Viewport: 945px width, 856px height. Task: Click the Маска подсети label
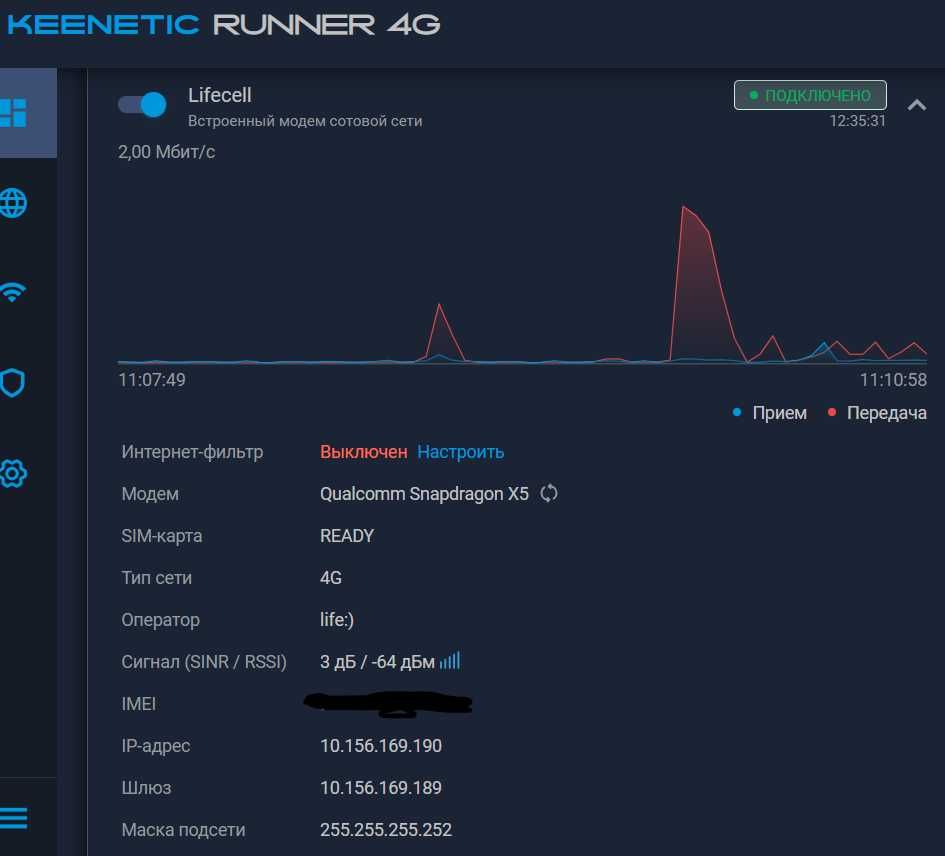[x=183, y=830]
